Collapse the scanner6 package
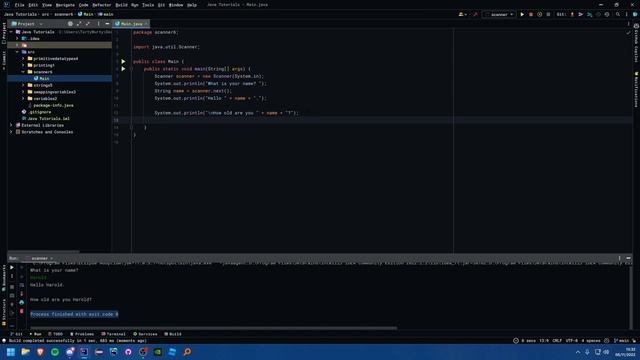 pyautogui.click(x=23, y=72)
